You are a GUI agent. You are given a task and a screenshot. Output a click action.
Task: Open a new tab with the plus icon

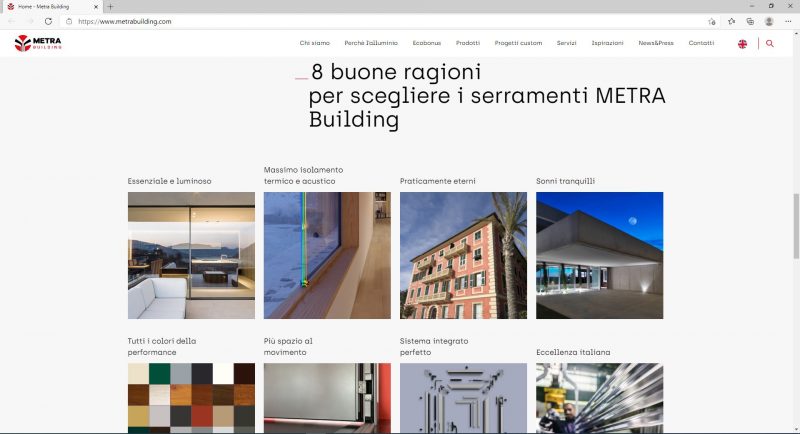110,7
